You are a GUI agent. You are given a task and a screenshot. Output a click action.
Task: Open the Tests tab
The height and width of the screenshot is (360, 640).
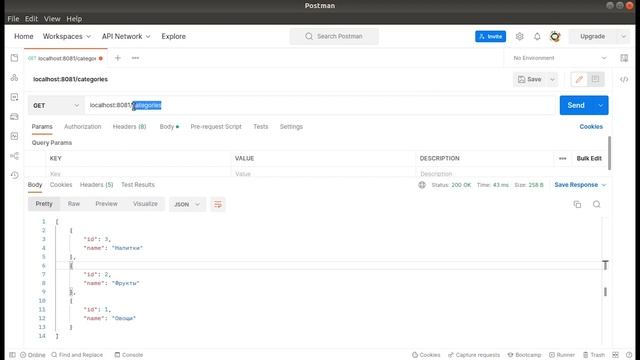(x=260, y=127)
